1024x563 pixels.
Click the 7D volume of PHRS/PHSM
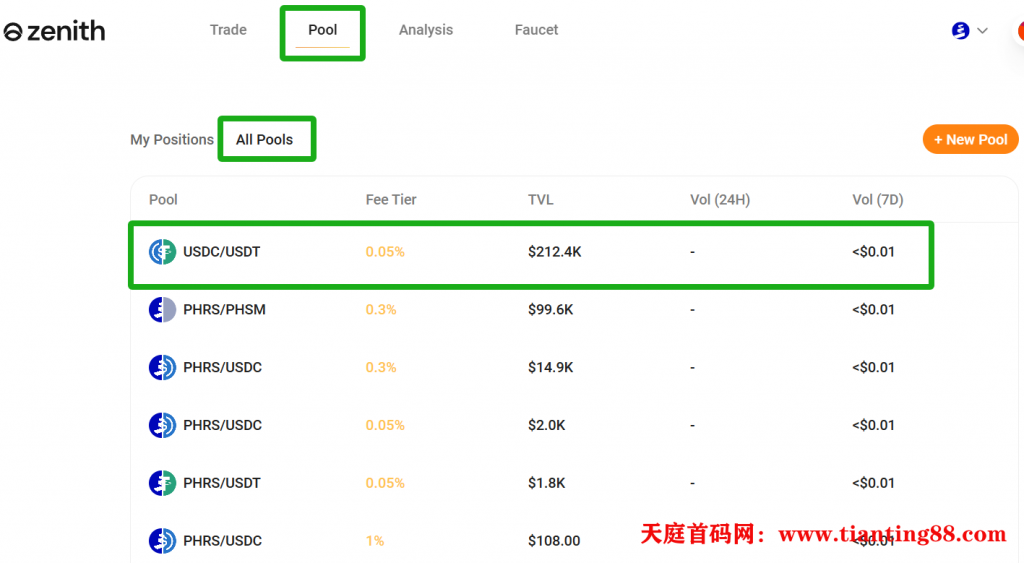[x=873, y=310]
